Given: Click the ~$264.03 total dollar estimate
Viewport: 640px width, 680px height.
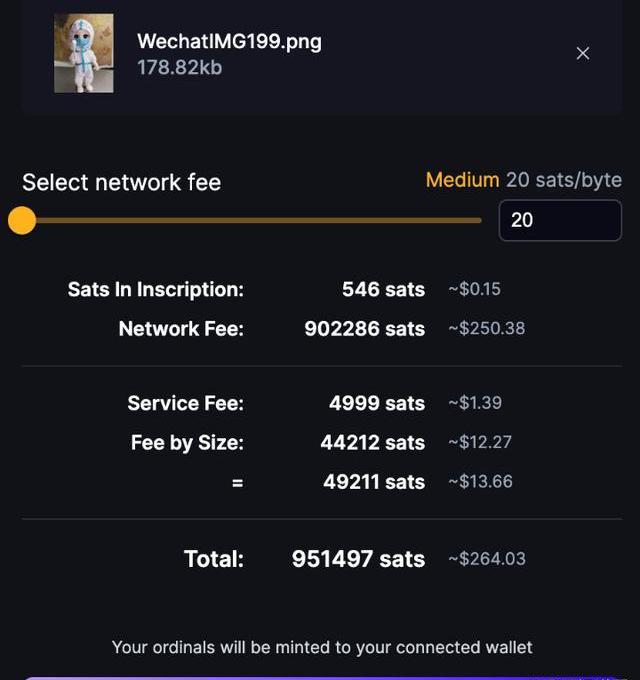Looking at the screenshot, I should (486, 559).
